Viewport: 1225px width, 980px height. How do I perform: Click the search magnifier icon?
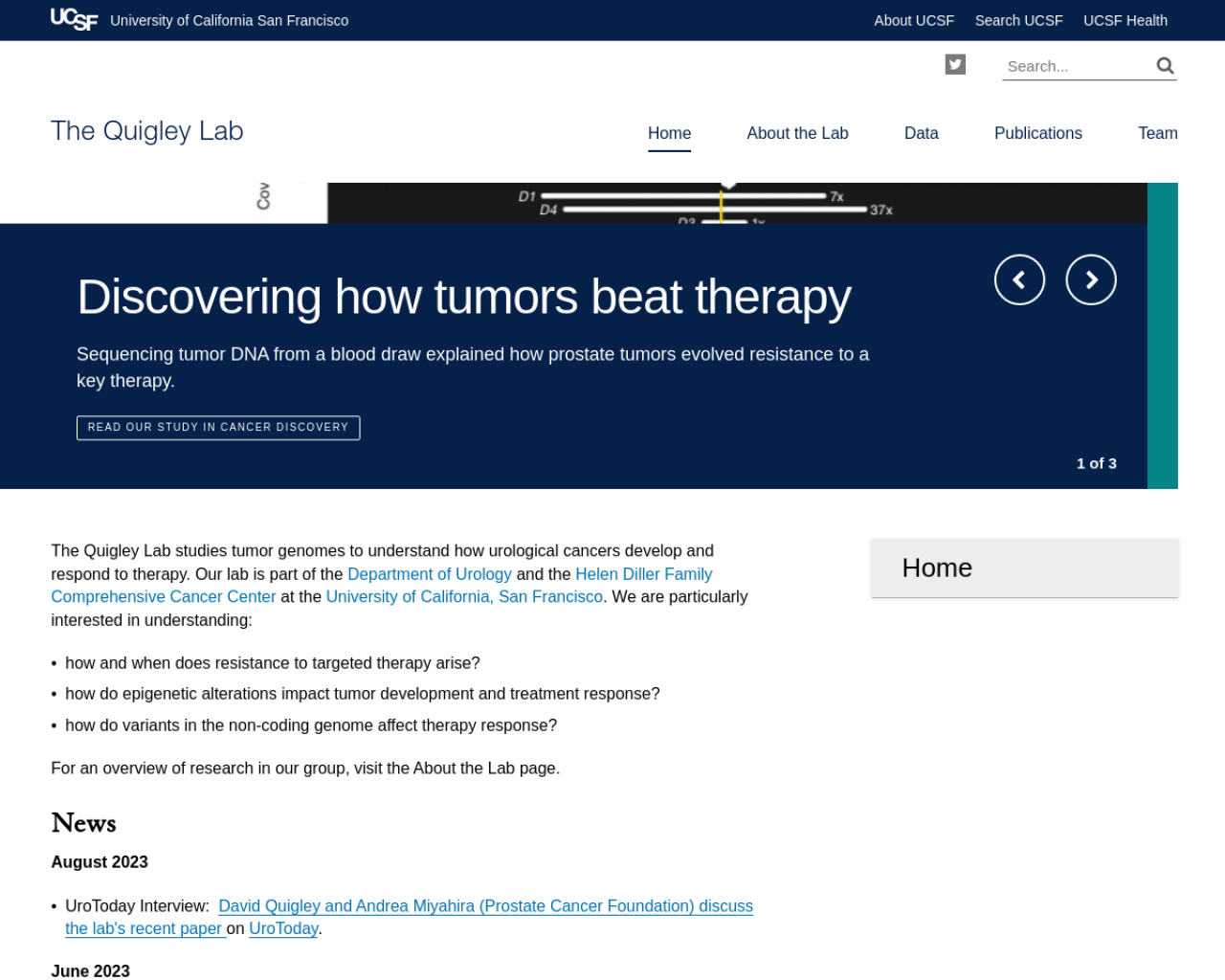(x=1165, y=65)
